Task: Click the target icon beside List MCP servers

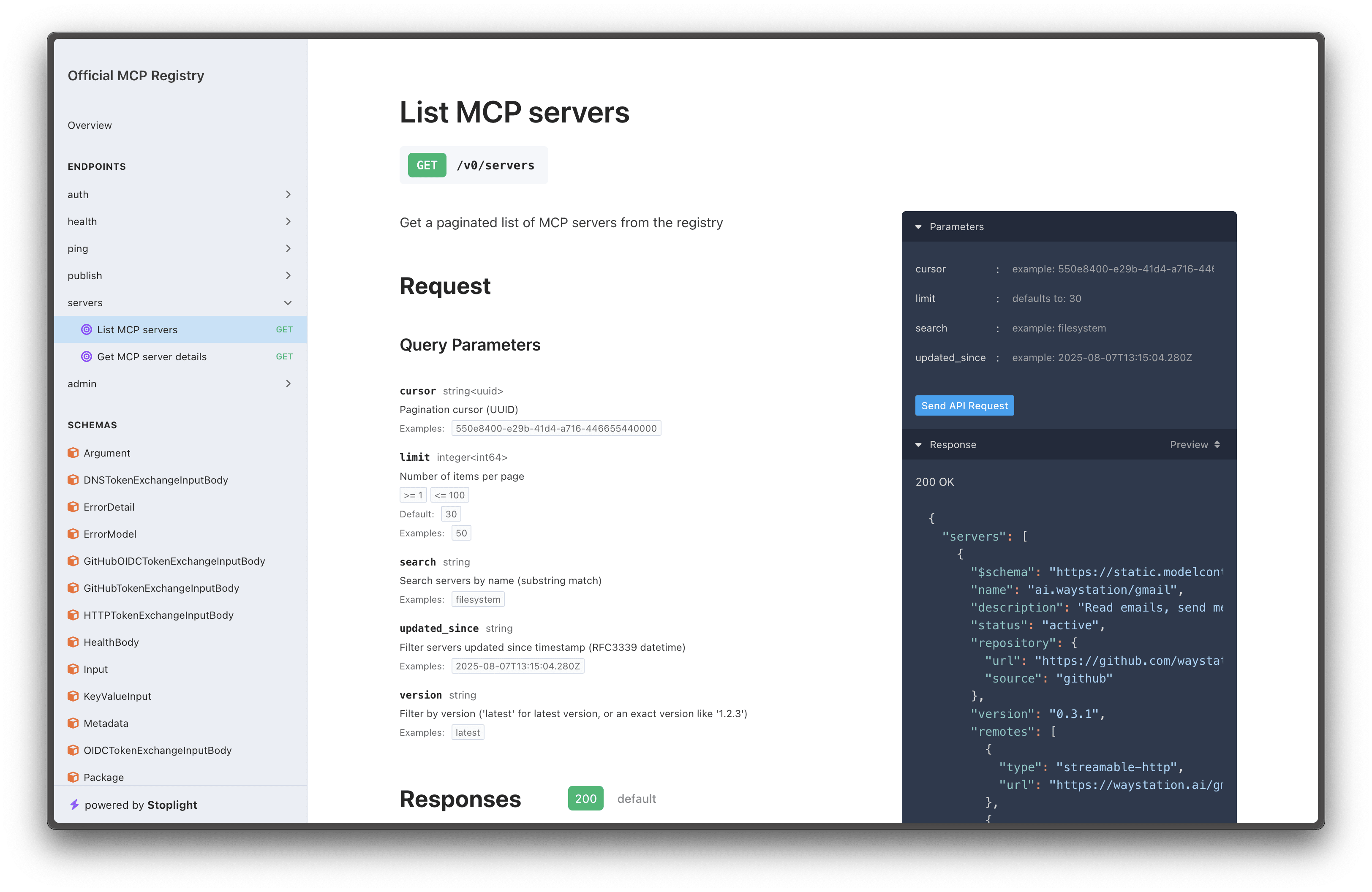Action: point(87,329)
